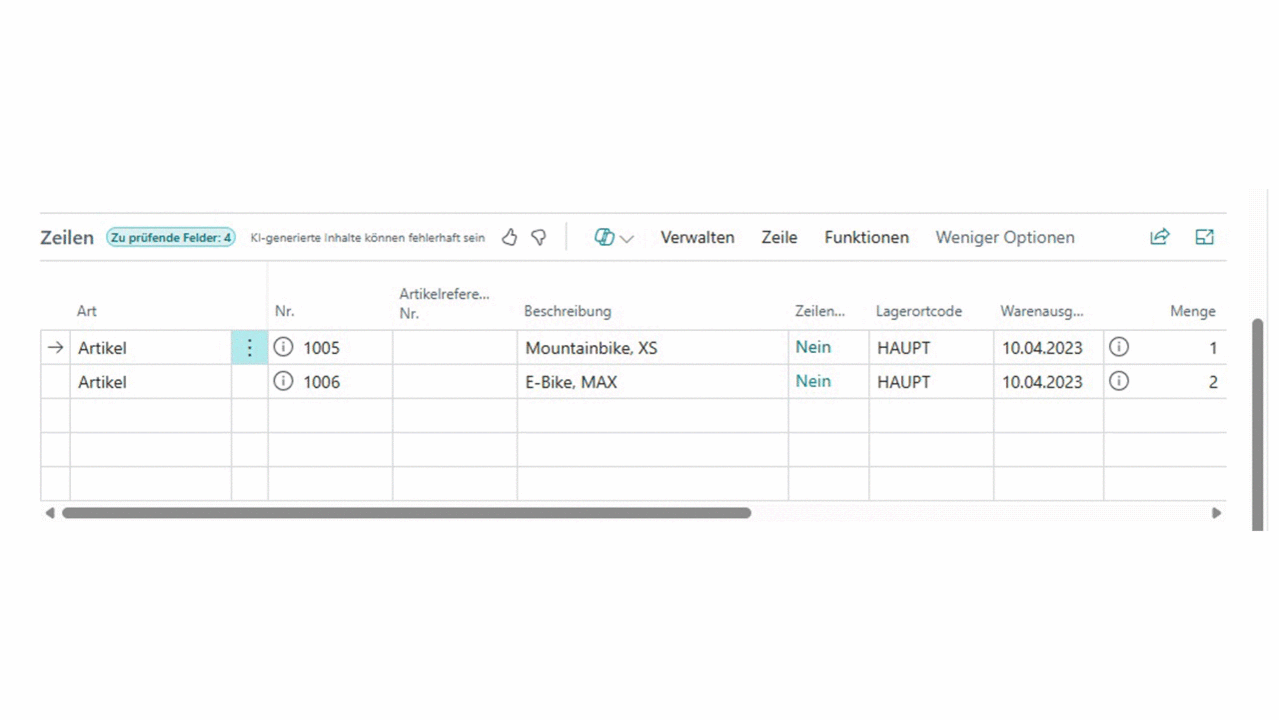Click the thumbs up feedback icon
This screenshot has width=1279, height=720.
(x=509, y=237)
